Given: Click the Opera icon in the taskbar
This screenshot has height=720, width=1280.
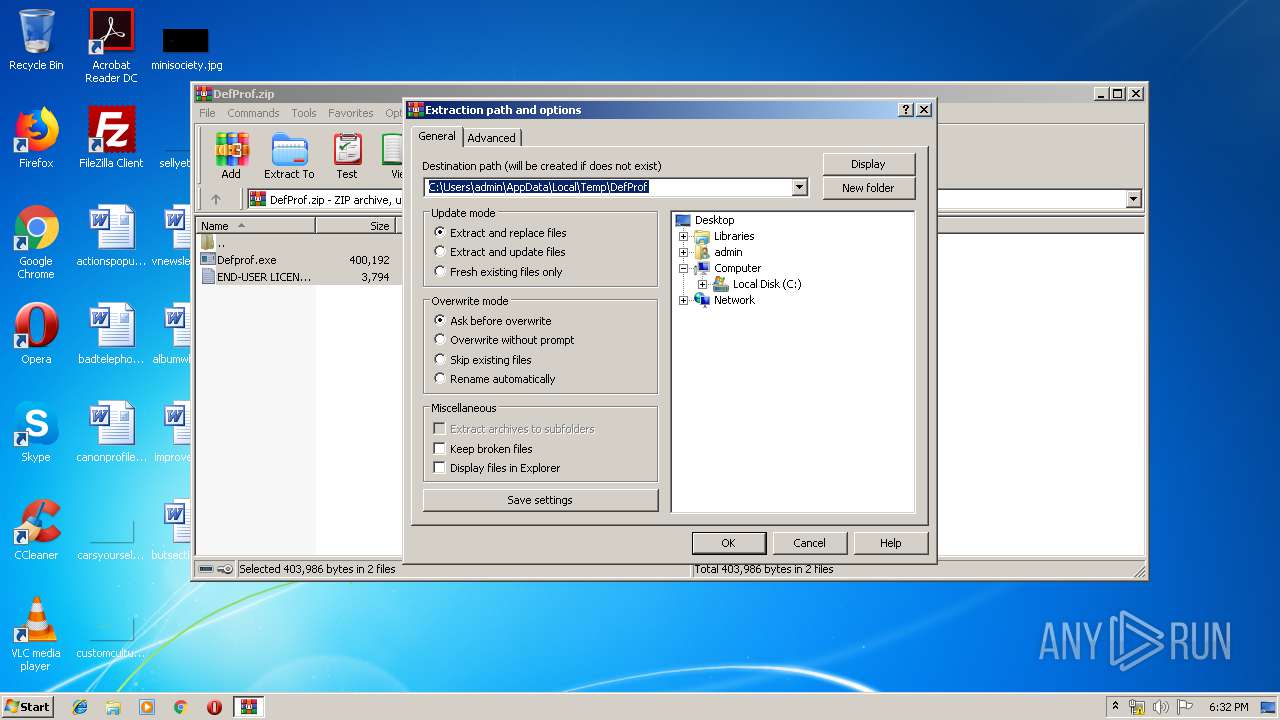Looking at the screenshot, I should (x=214, y=707).
